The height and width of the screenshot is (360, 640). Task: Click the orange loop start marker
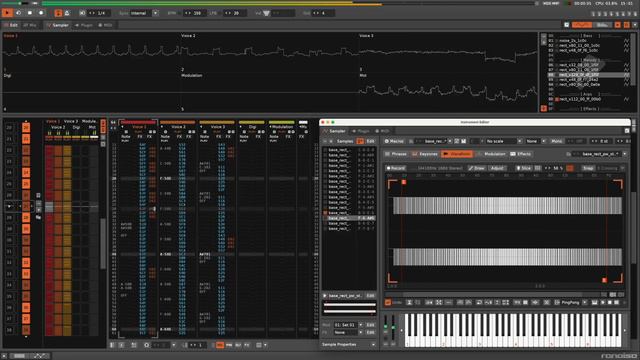tap(404, 182)
